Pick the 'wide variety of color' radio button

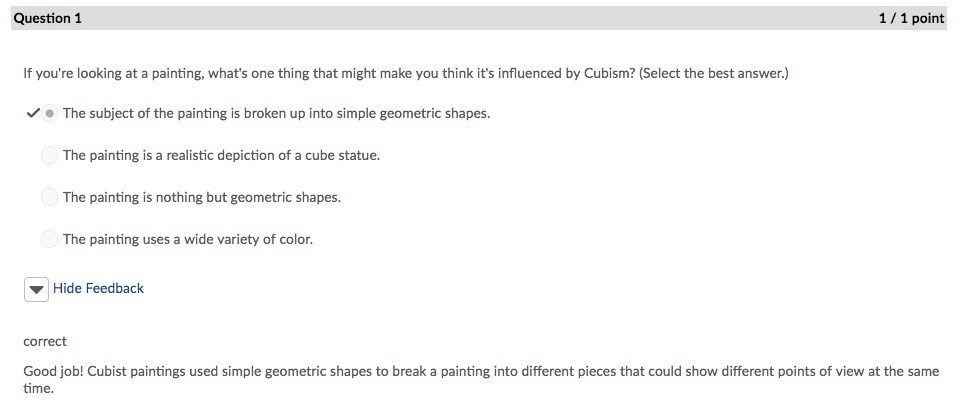tap(49, 239)
